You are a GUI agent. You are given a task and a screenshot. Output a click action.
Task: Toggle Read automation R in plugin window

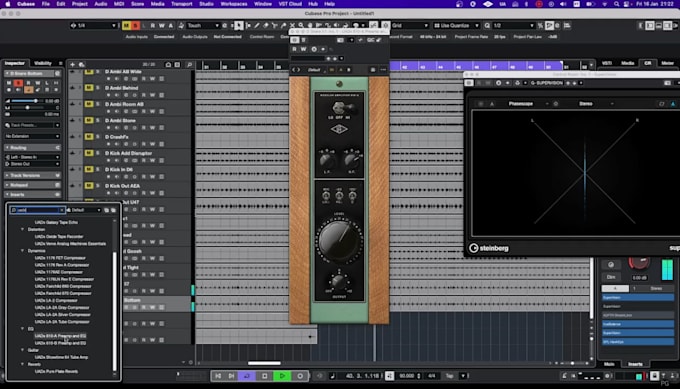click(x=294, y=49)
